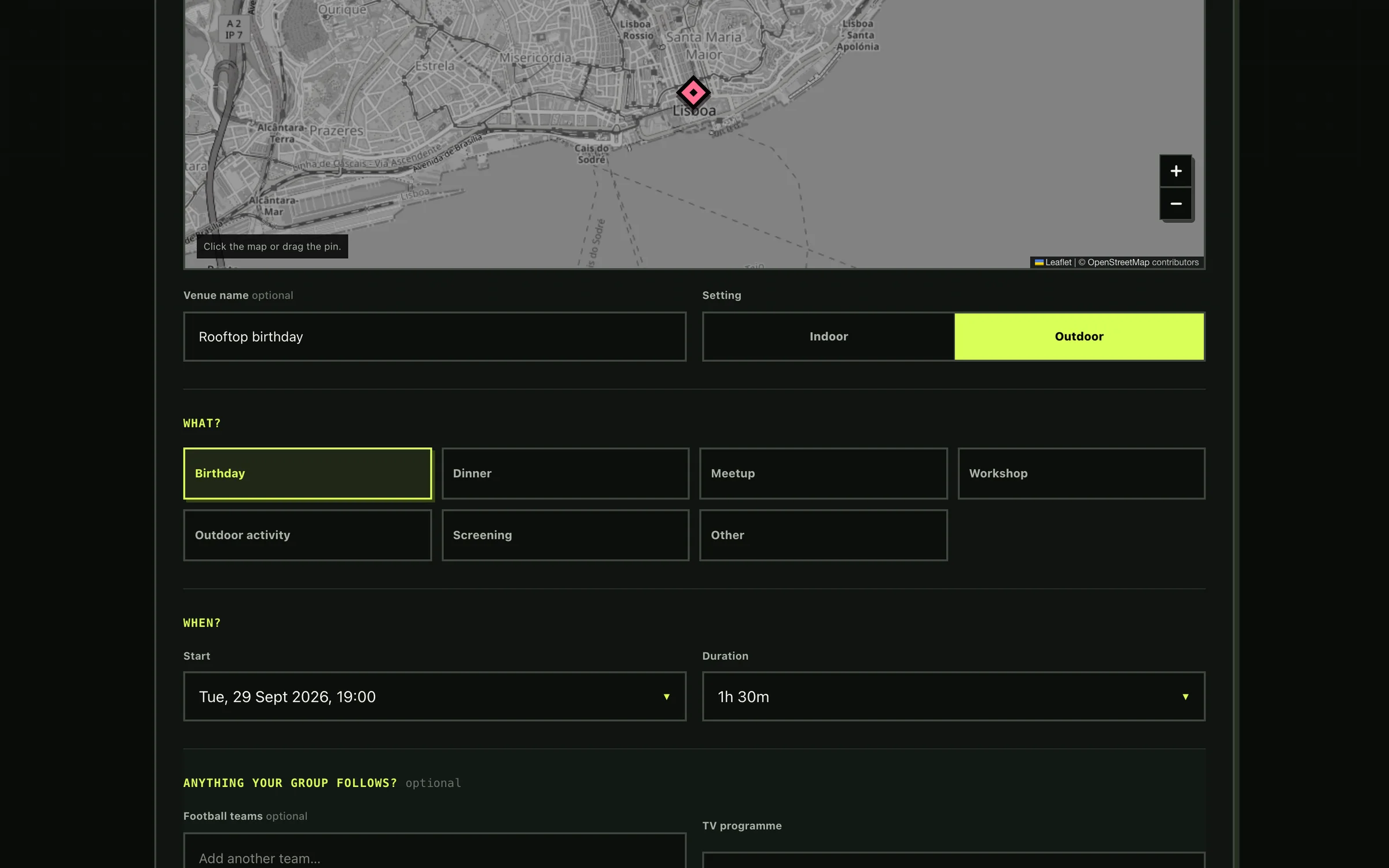Viewport: 1389px width, 868px height.
Task: Click the '1h 30m' duration value
Action: tap(743, 697)
